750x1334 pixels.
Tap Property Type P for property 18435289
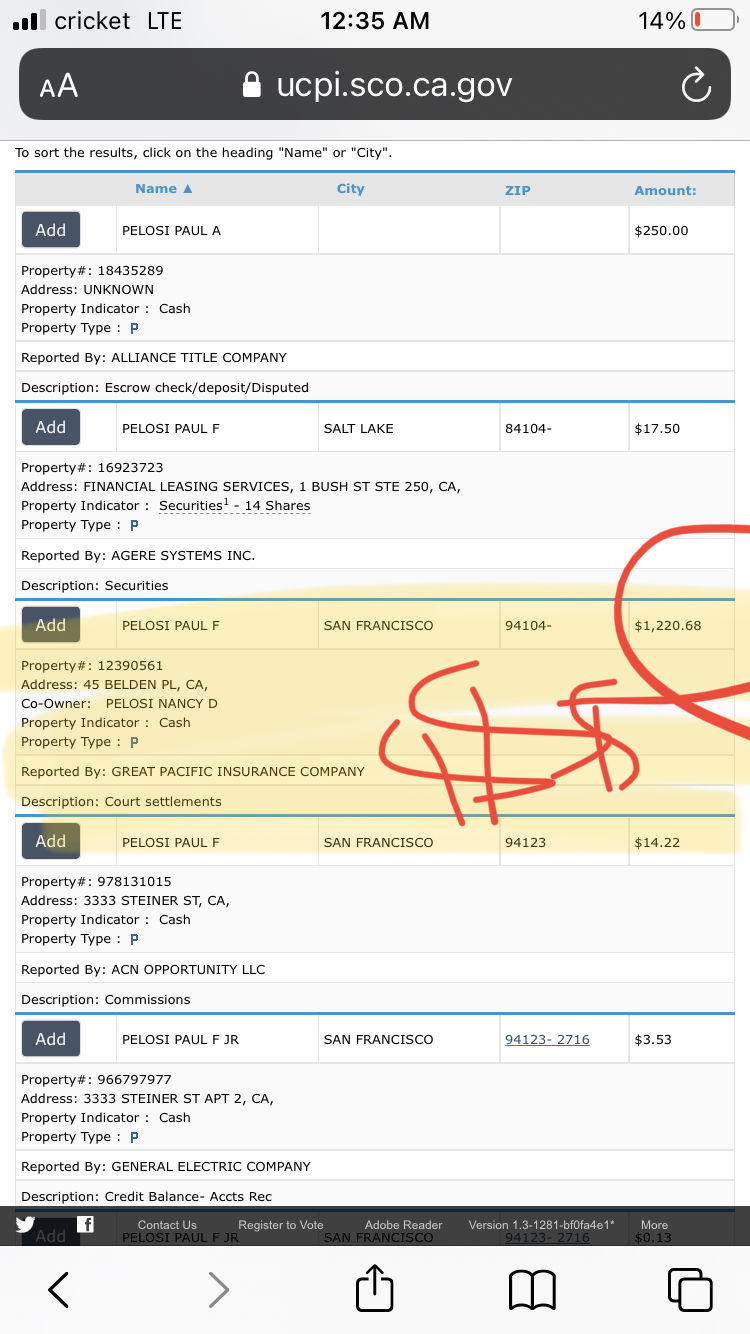click(x=134, y=328)
